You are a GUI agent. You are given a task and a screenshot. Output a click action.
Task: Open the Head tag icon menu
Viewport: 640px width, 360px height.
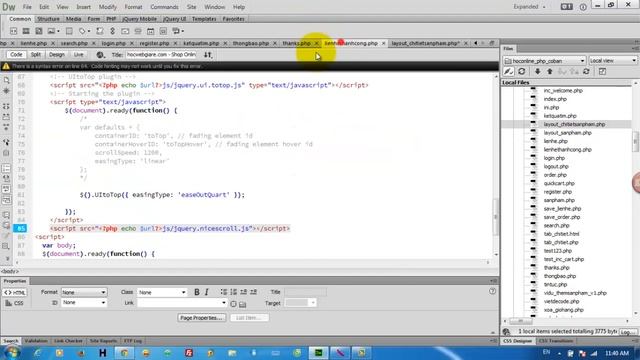[83, 31]
